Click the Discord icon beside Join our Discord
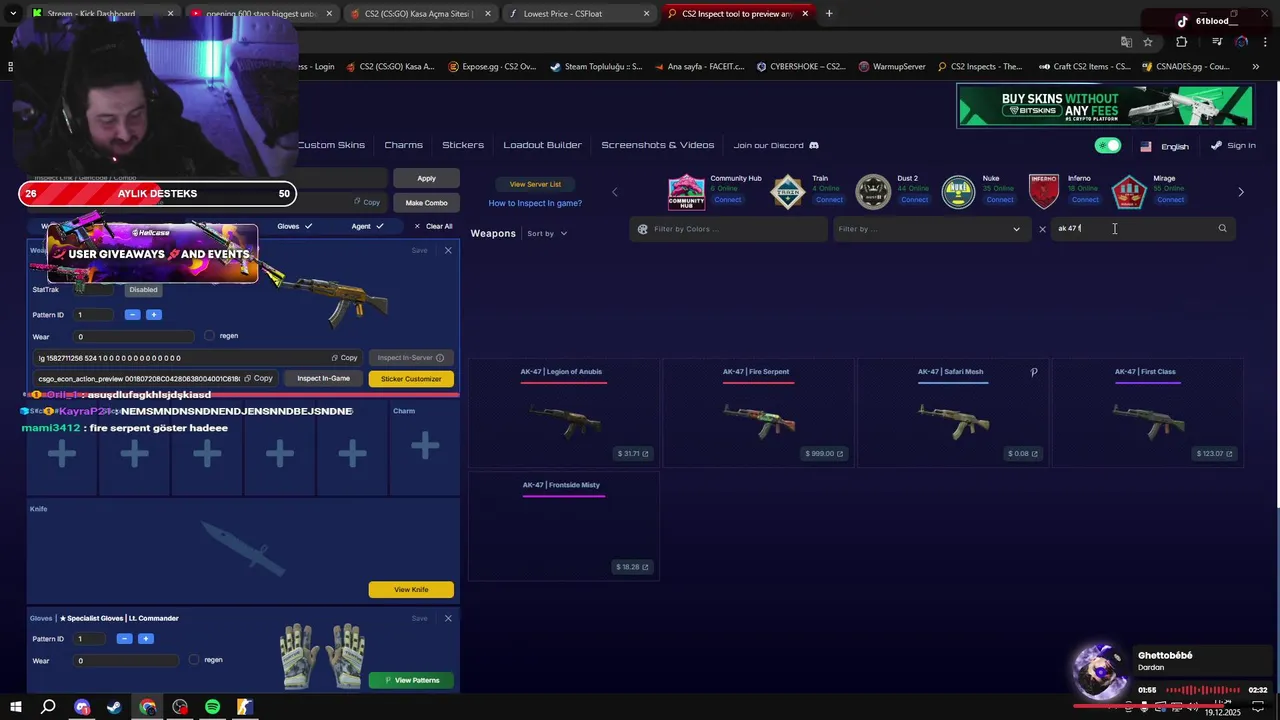 [x=814, y=146]
